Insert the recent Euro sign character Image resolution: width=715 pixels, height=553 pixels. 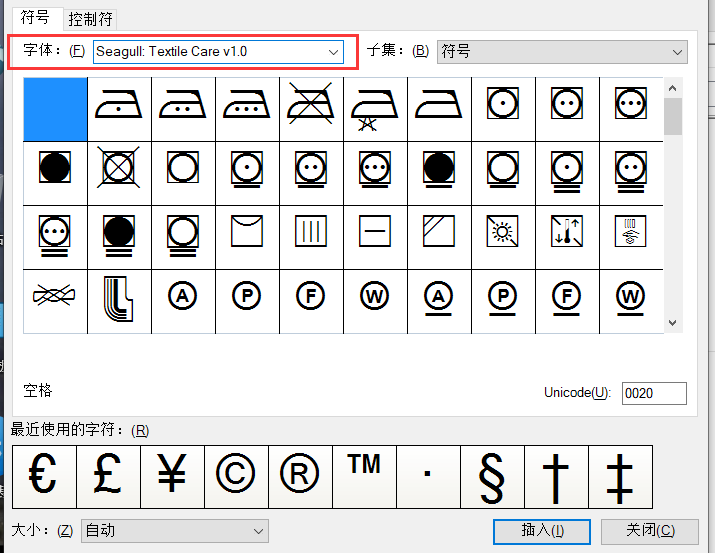click(x=44, y=476)
